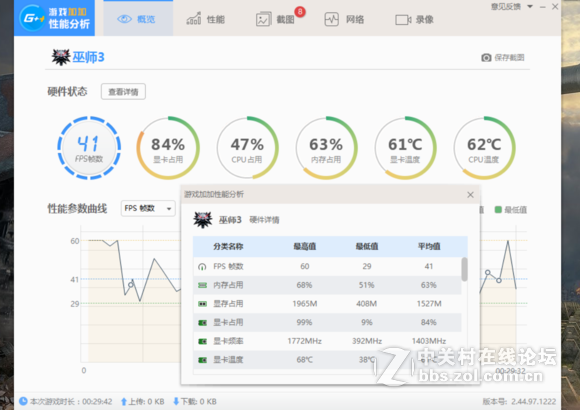Viewport: 580px width, 410px height.
Task: Click the 分类名称 column header
Action: coord(228,246)
